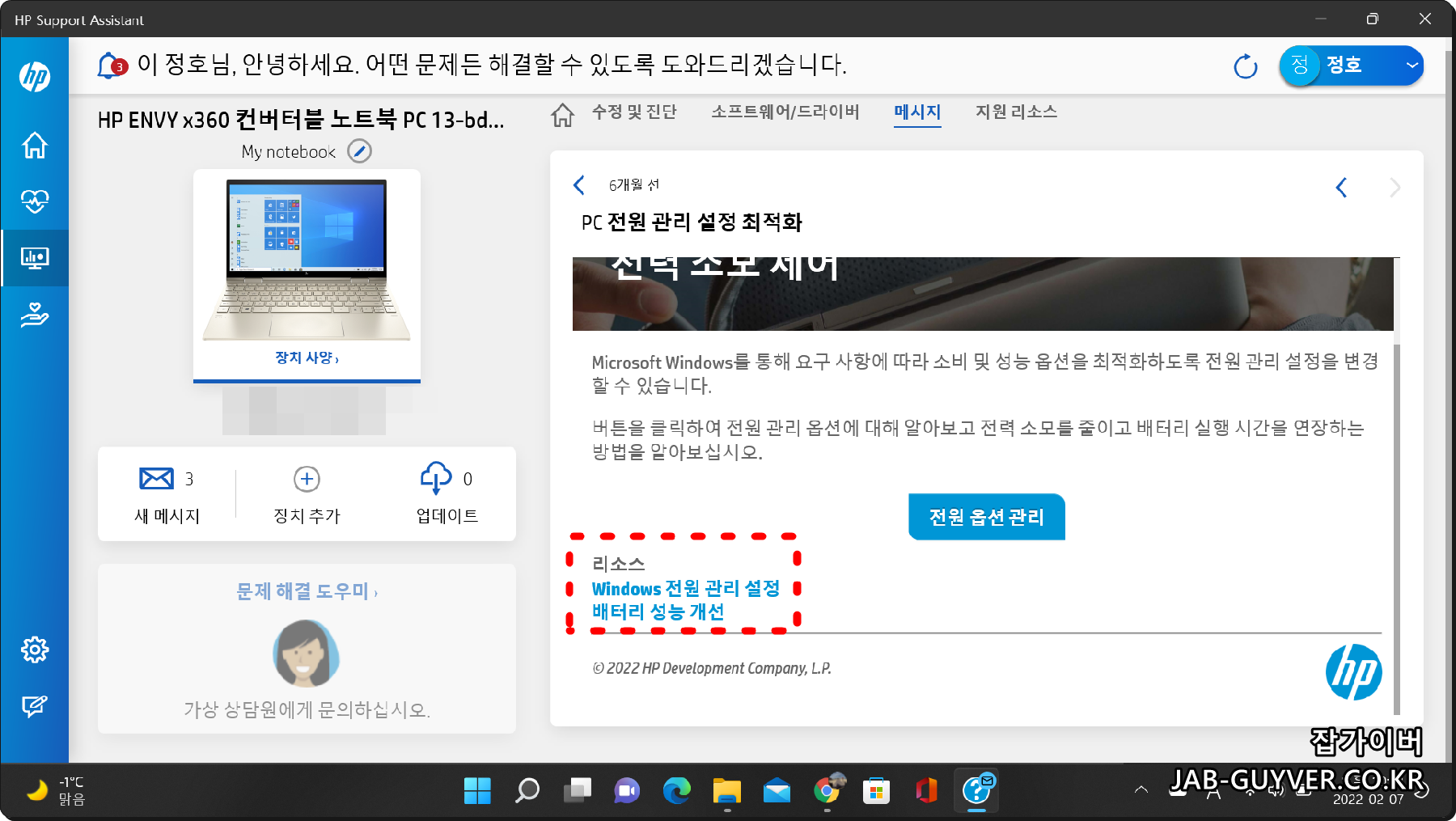Switch to 소프트웨어/드라이버 tab
1456x821 pixels.
pos(785,112)
